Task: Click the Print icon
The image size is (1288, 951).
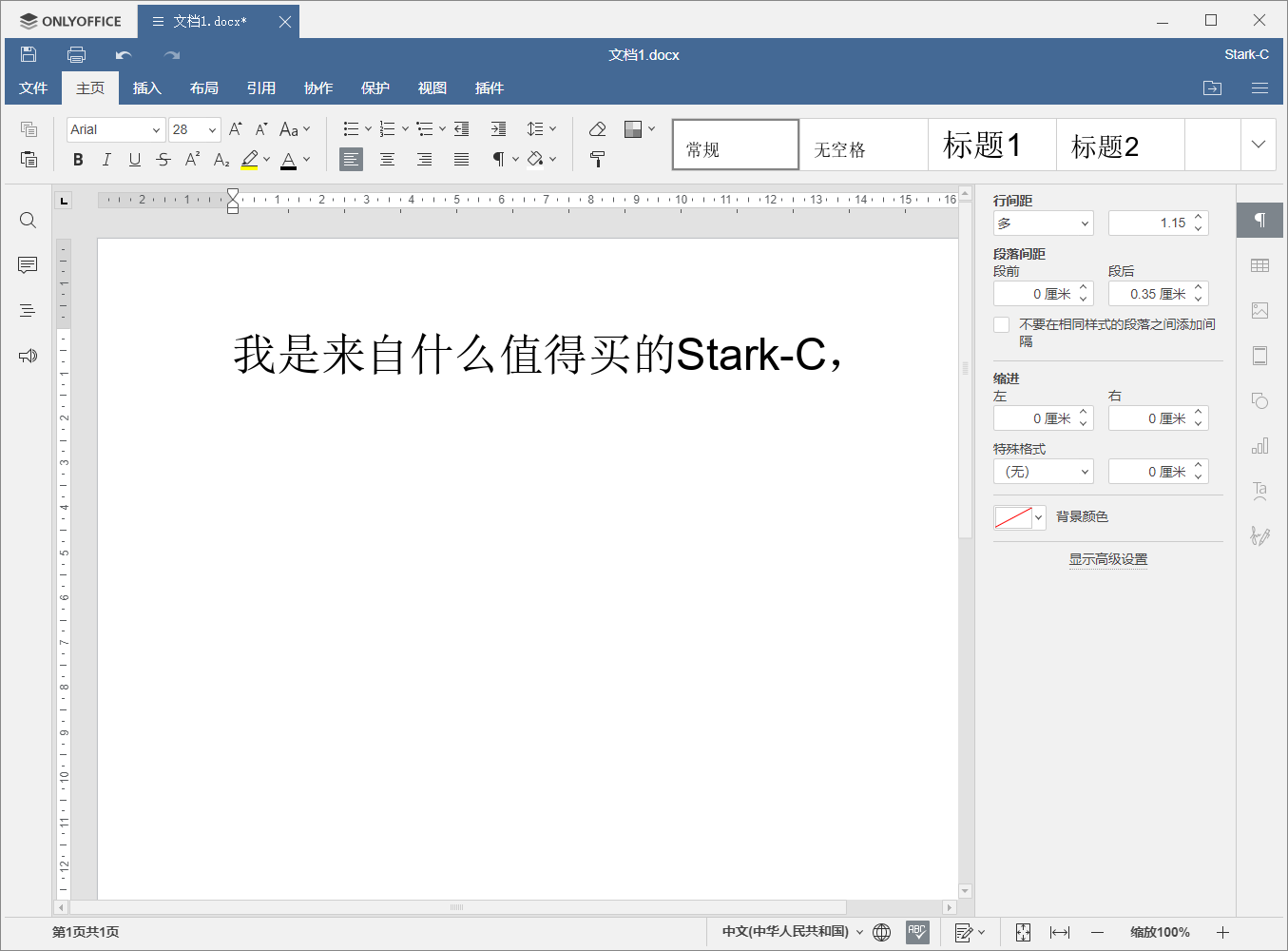Action: 76,54
